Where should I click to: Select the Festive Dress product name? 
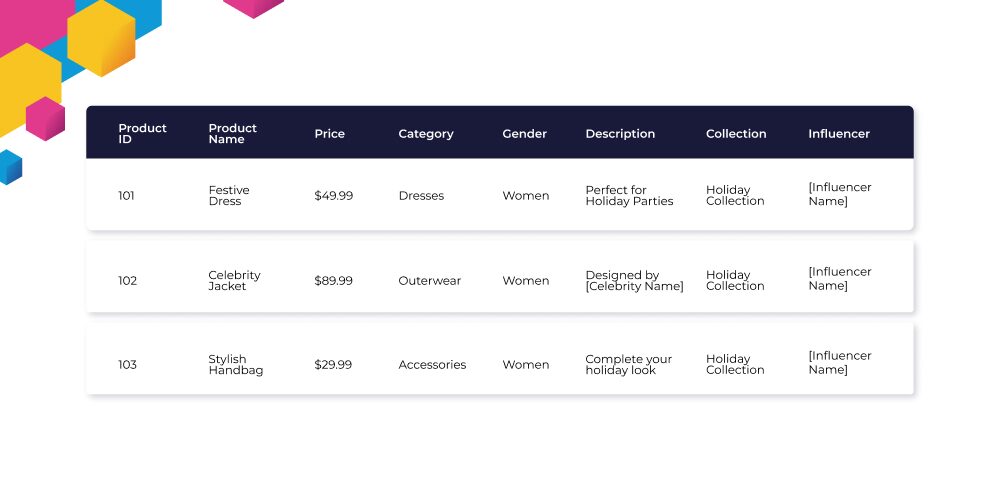tap(229, 195)
